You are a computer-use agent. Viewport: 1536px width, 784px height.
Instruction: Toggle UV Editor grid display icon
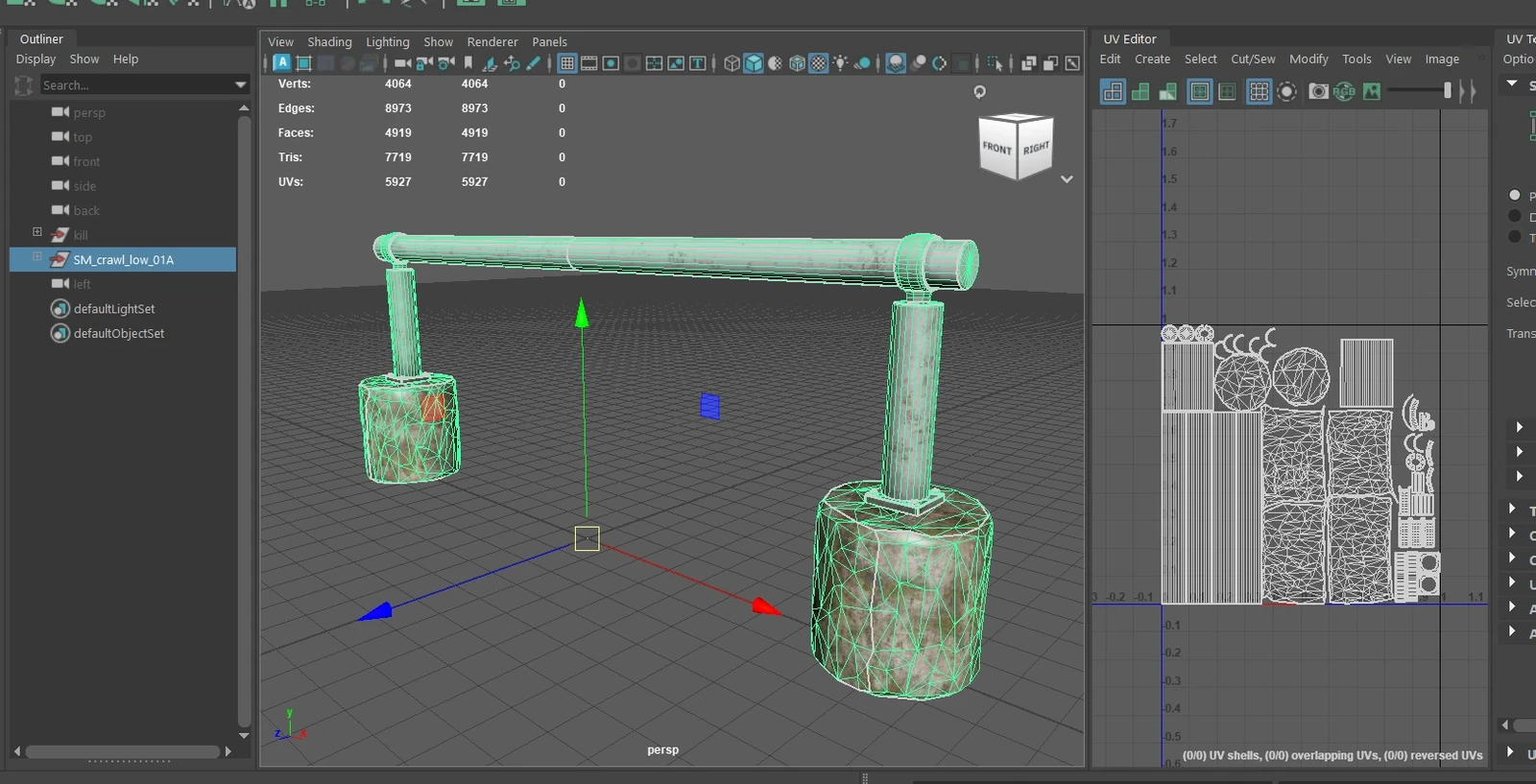pyautogui.click(x=1259, y=91)
